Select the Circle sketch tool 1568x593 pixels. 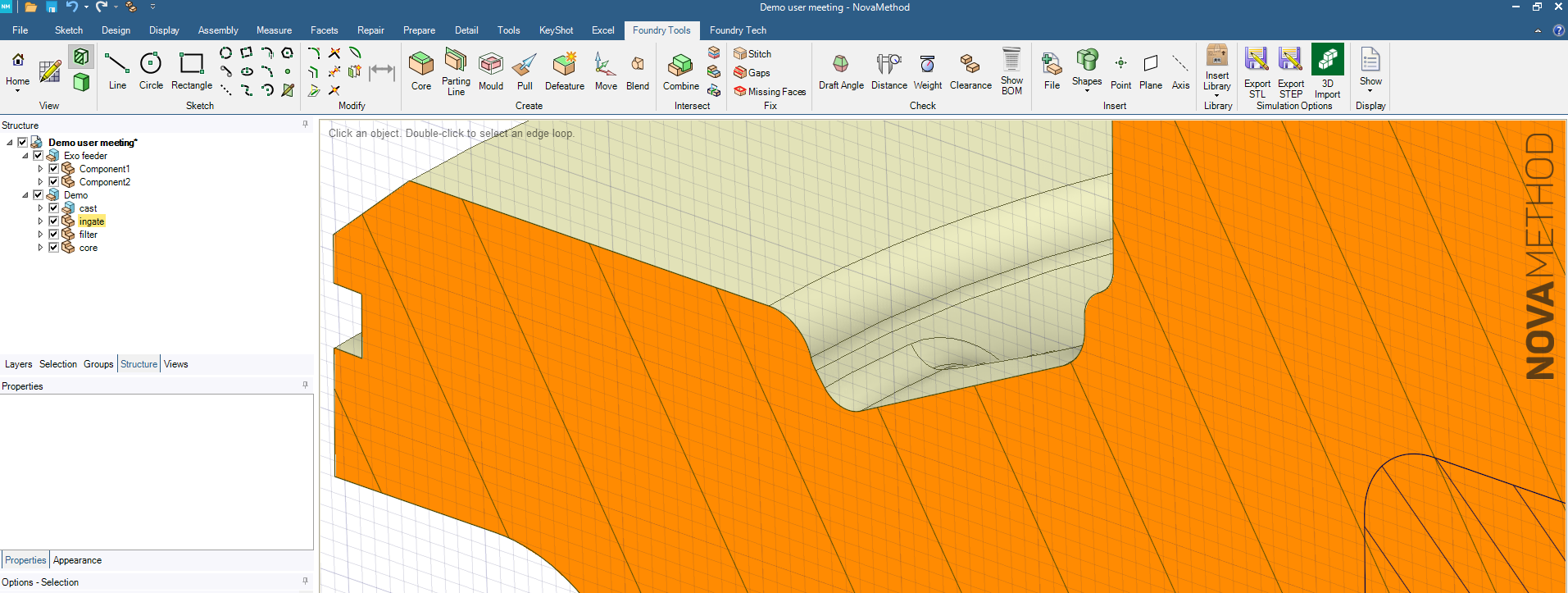[x=151, y=71]
